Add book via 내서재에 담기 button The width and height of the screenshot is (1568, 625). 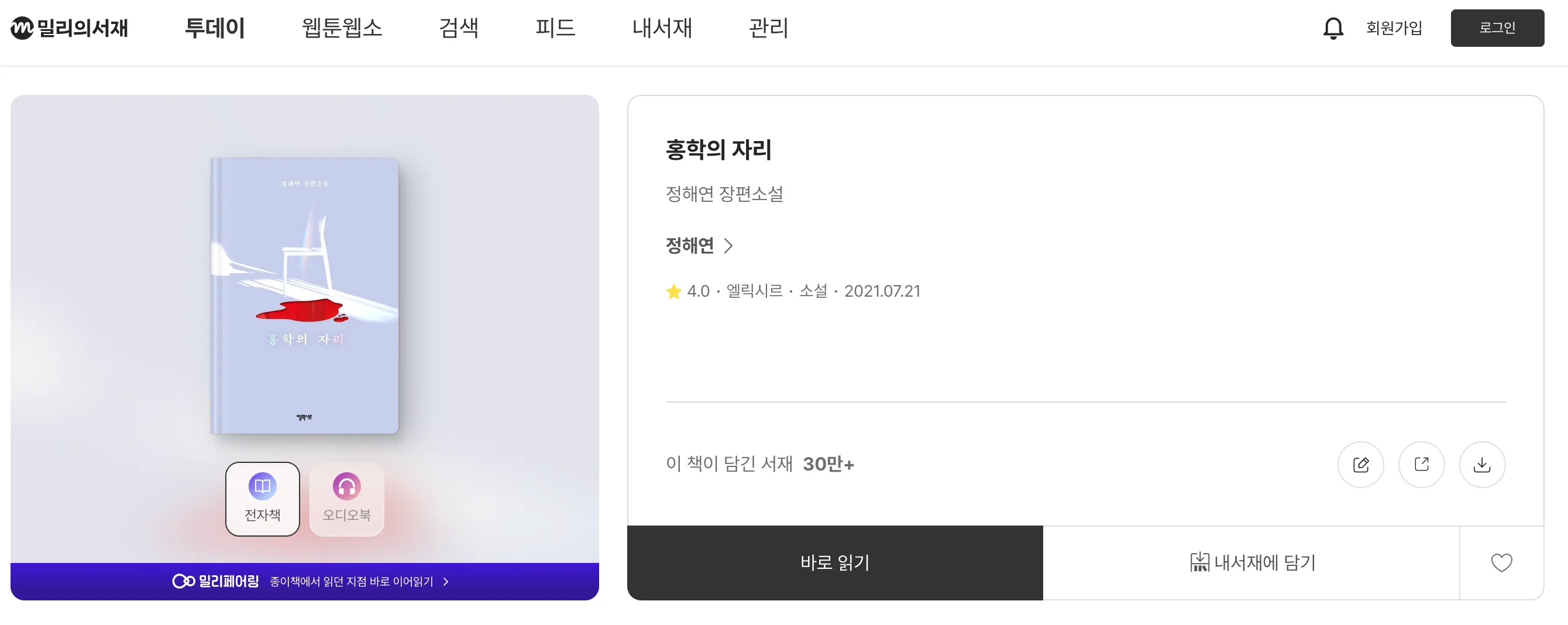(1253, 562)
